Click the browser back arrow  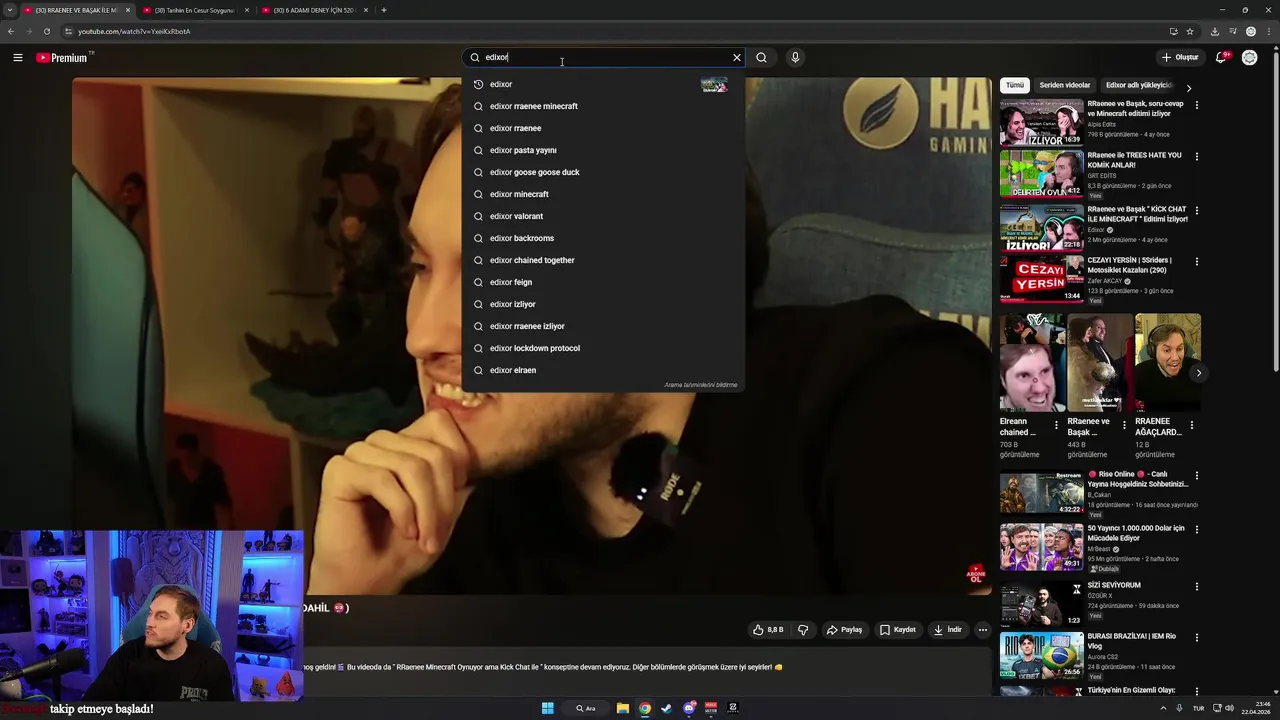[x=11, y=31]
